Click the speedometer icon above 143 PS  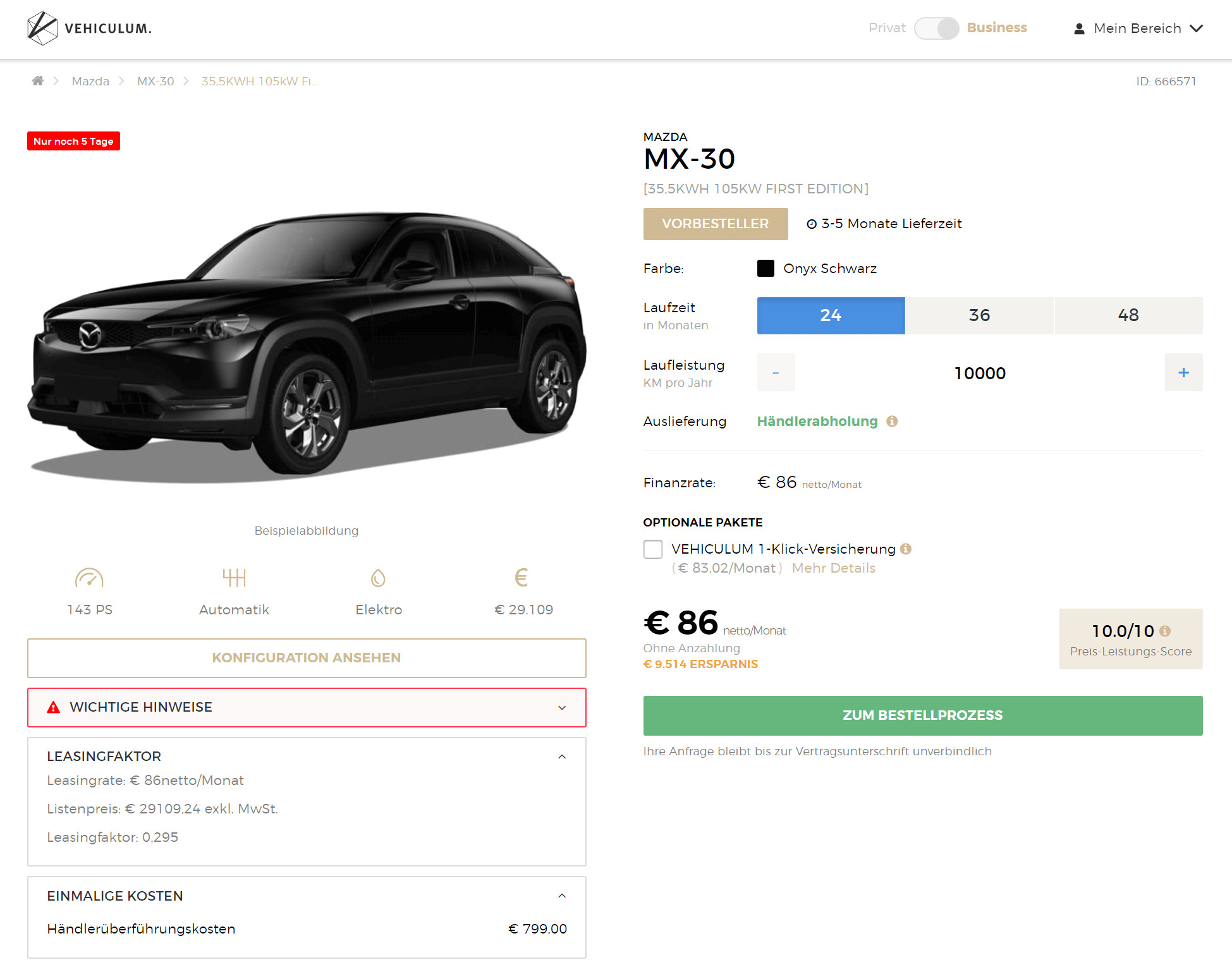pyautogui.click(x=89, y=578)
